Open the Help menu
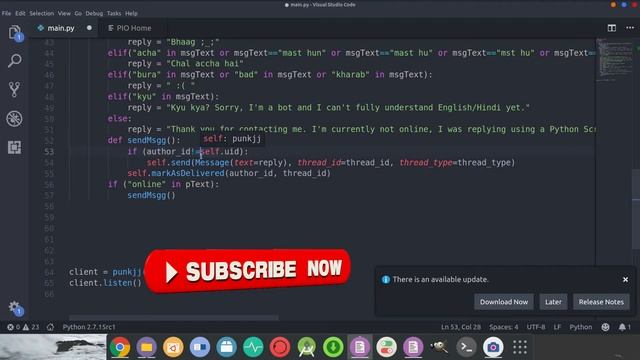This screenshot has height=360, width=640. (x=131, y=13)
